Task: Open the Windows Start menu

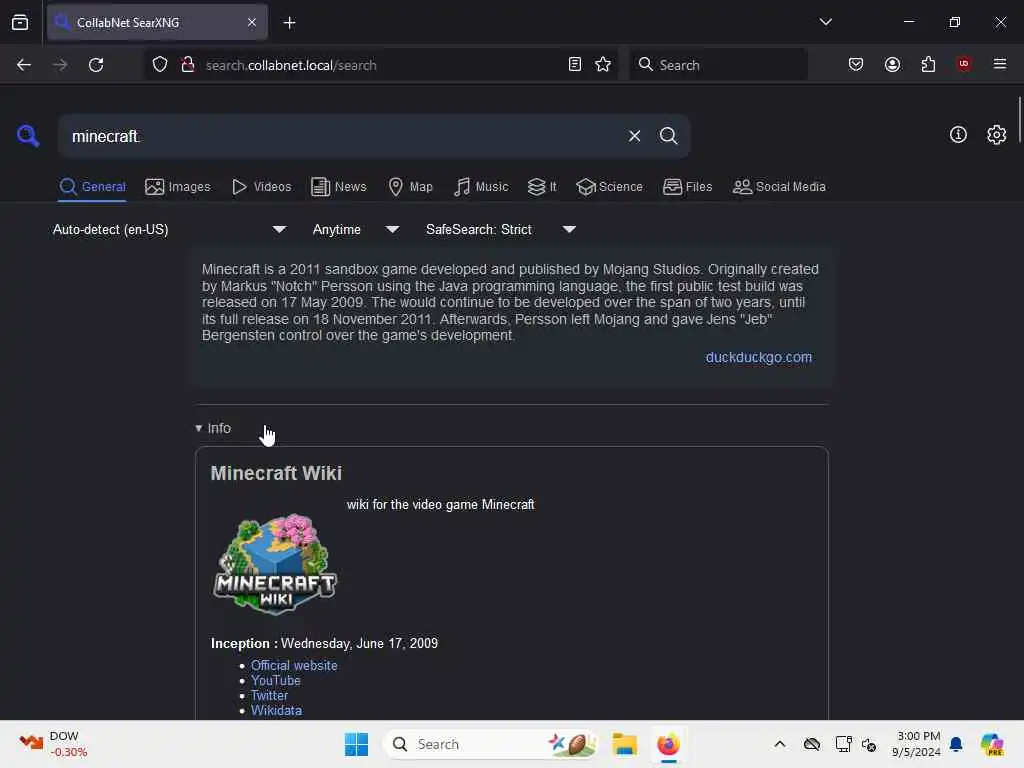Action: (x=356, y=744)
